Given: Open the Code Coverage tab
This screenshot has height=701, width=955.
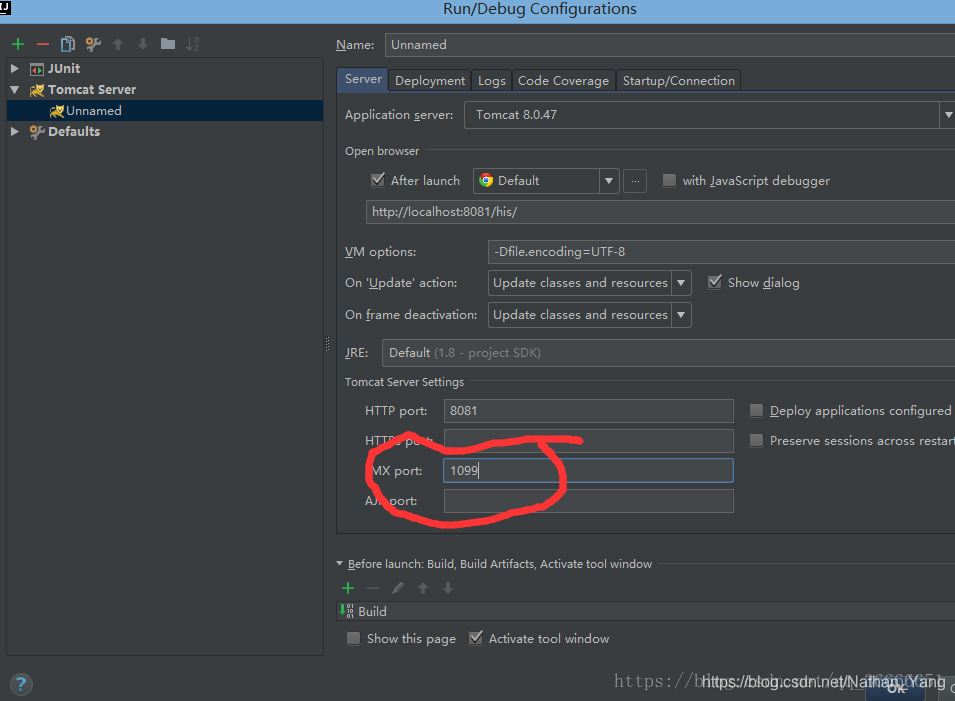Looking at the screenshot, I should coord(563,81).
